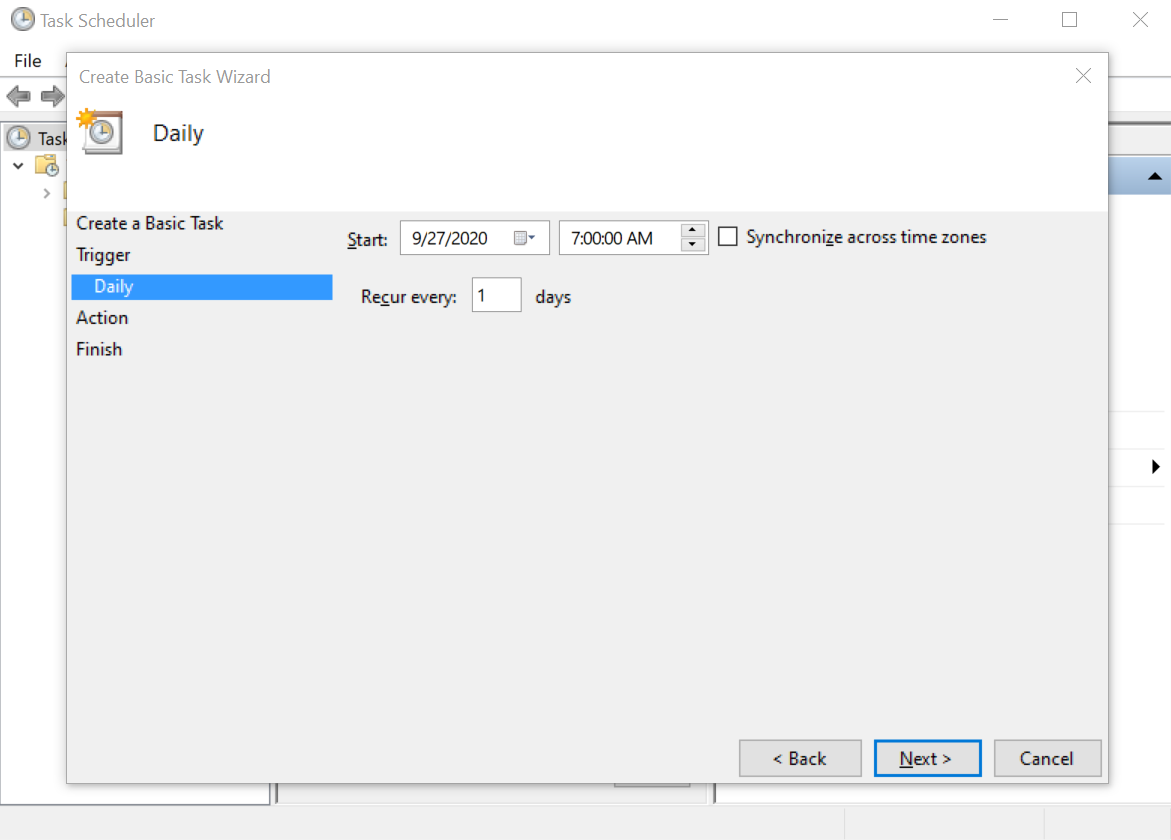The height and width of the screenshot is (840, 1171).
Task: Select the Finish wizard step
Action: (x=99, y=349)
